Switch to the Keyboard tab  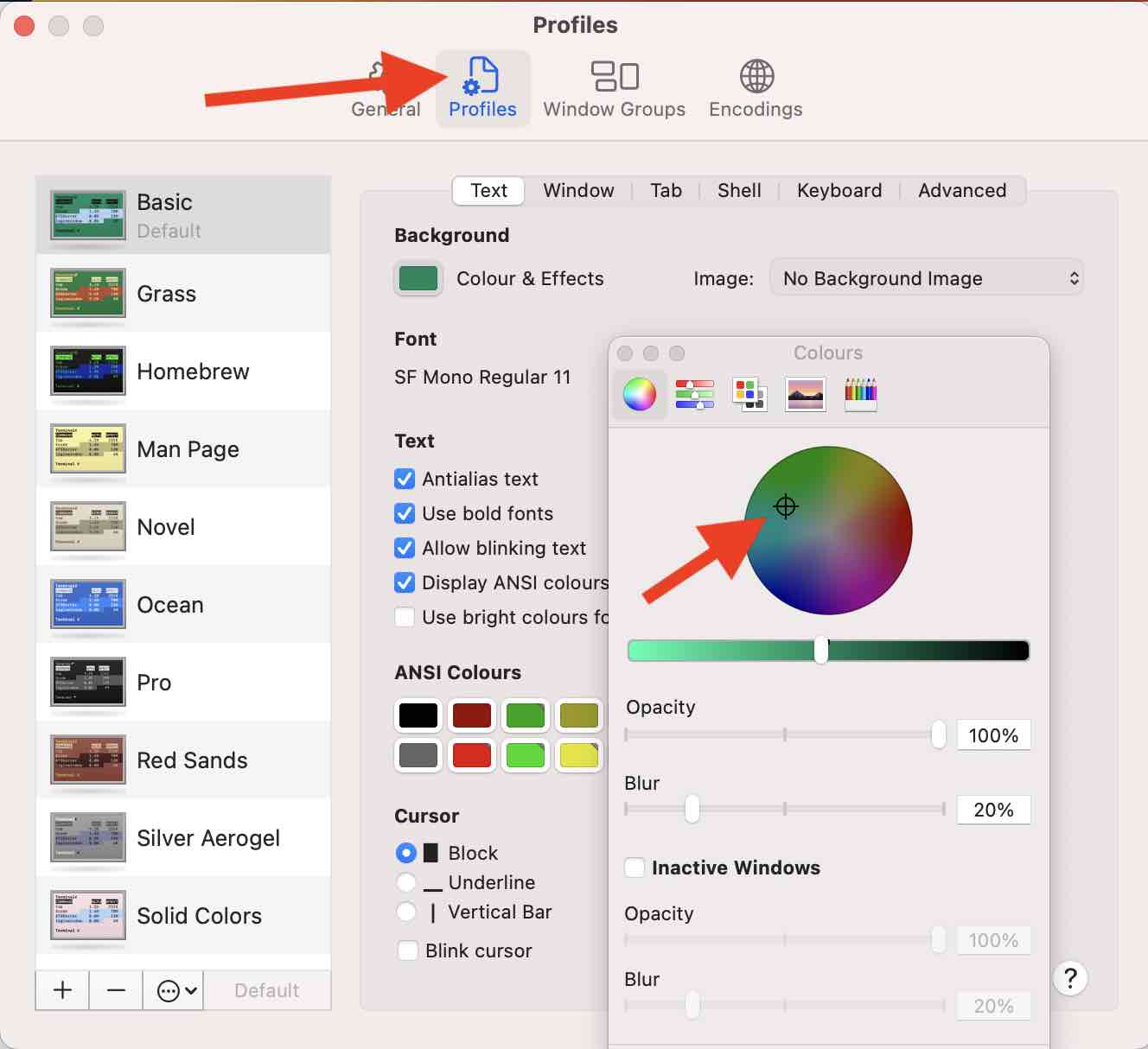point(839,190)
